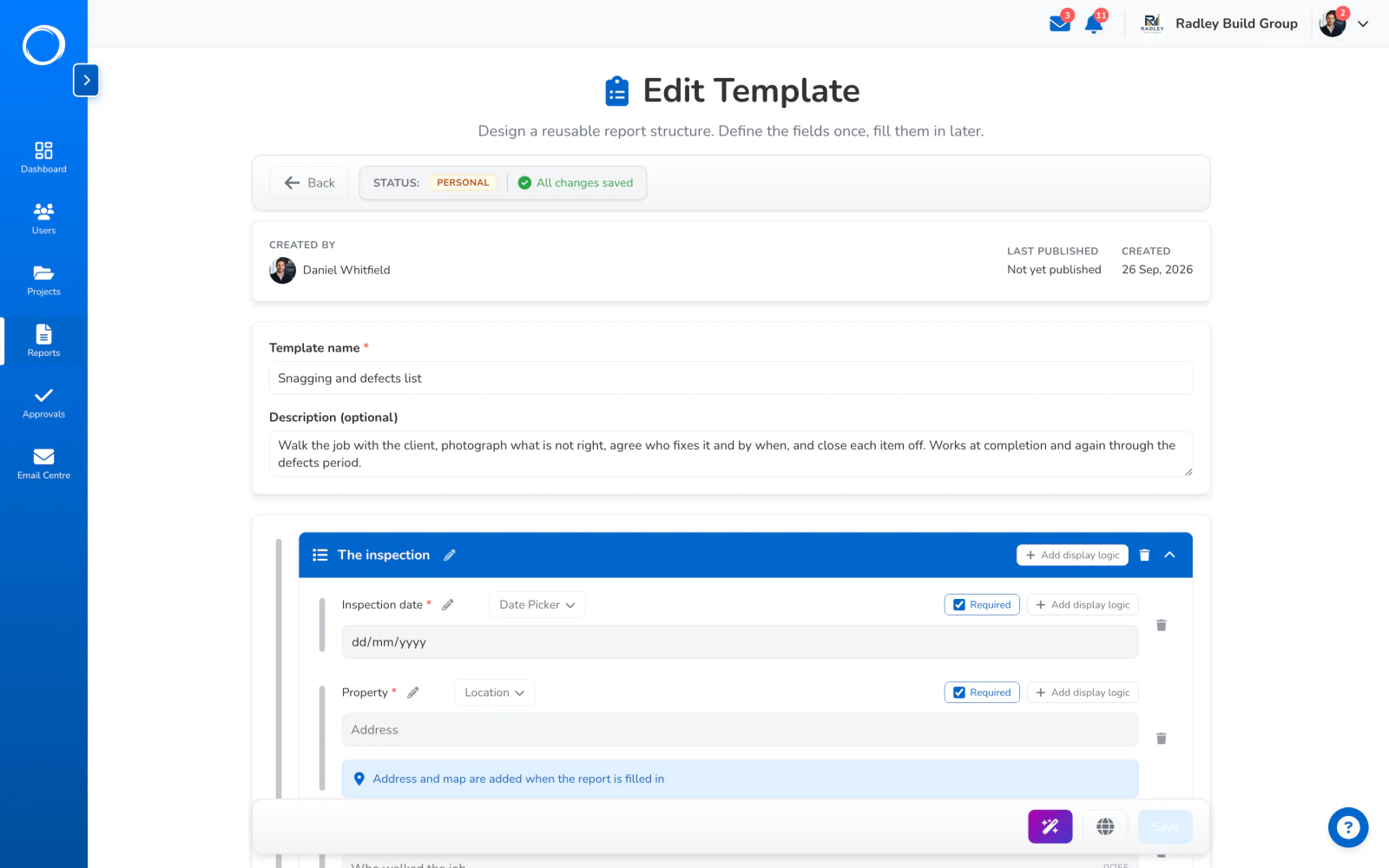This screenshot has width=1389, height=868.
Task: Open the notifications bell
Action: click(x=1094, y=23)
